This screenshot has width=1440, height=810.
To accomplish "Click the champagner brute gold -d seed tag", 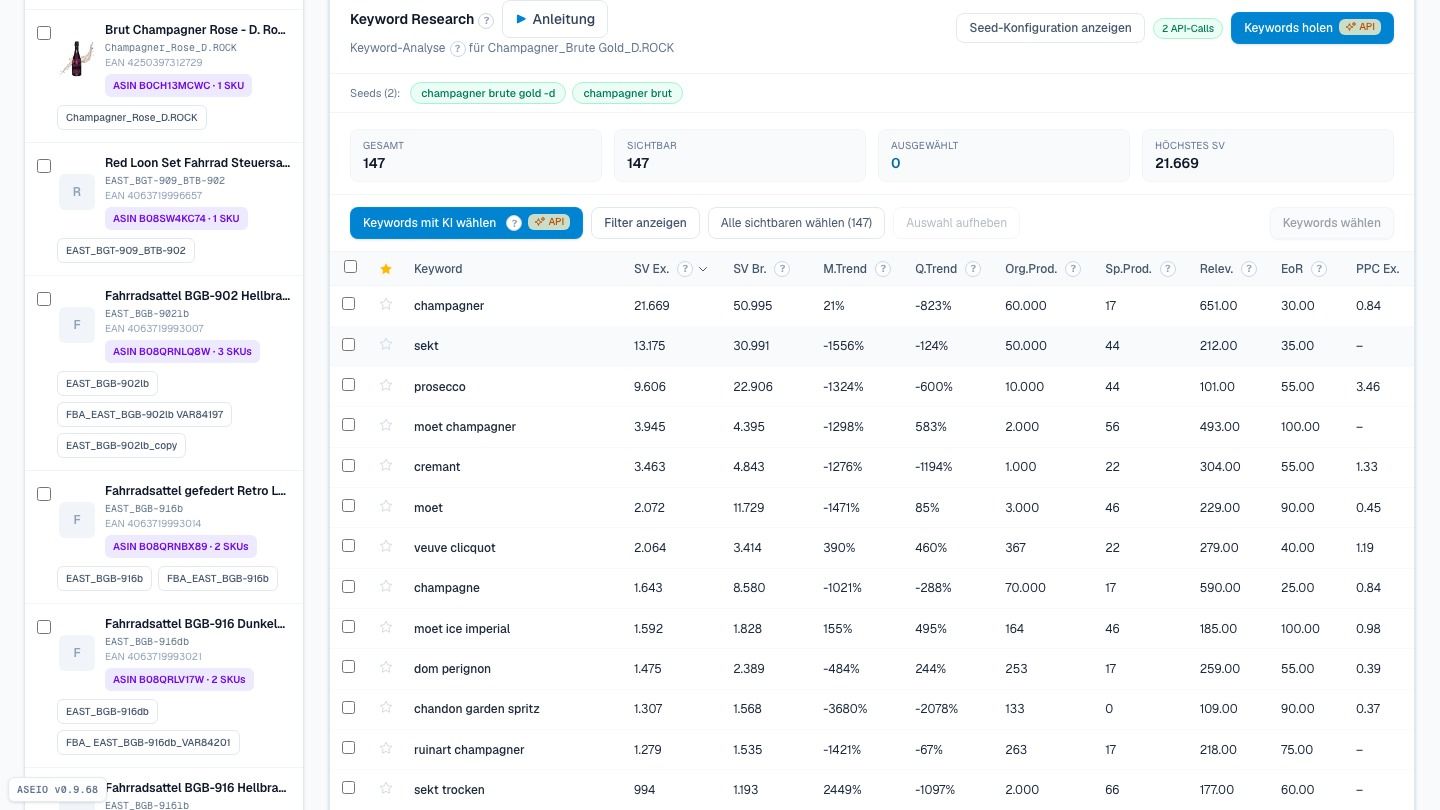I will click(x=488, y=93).
